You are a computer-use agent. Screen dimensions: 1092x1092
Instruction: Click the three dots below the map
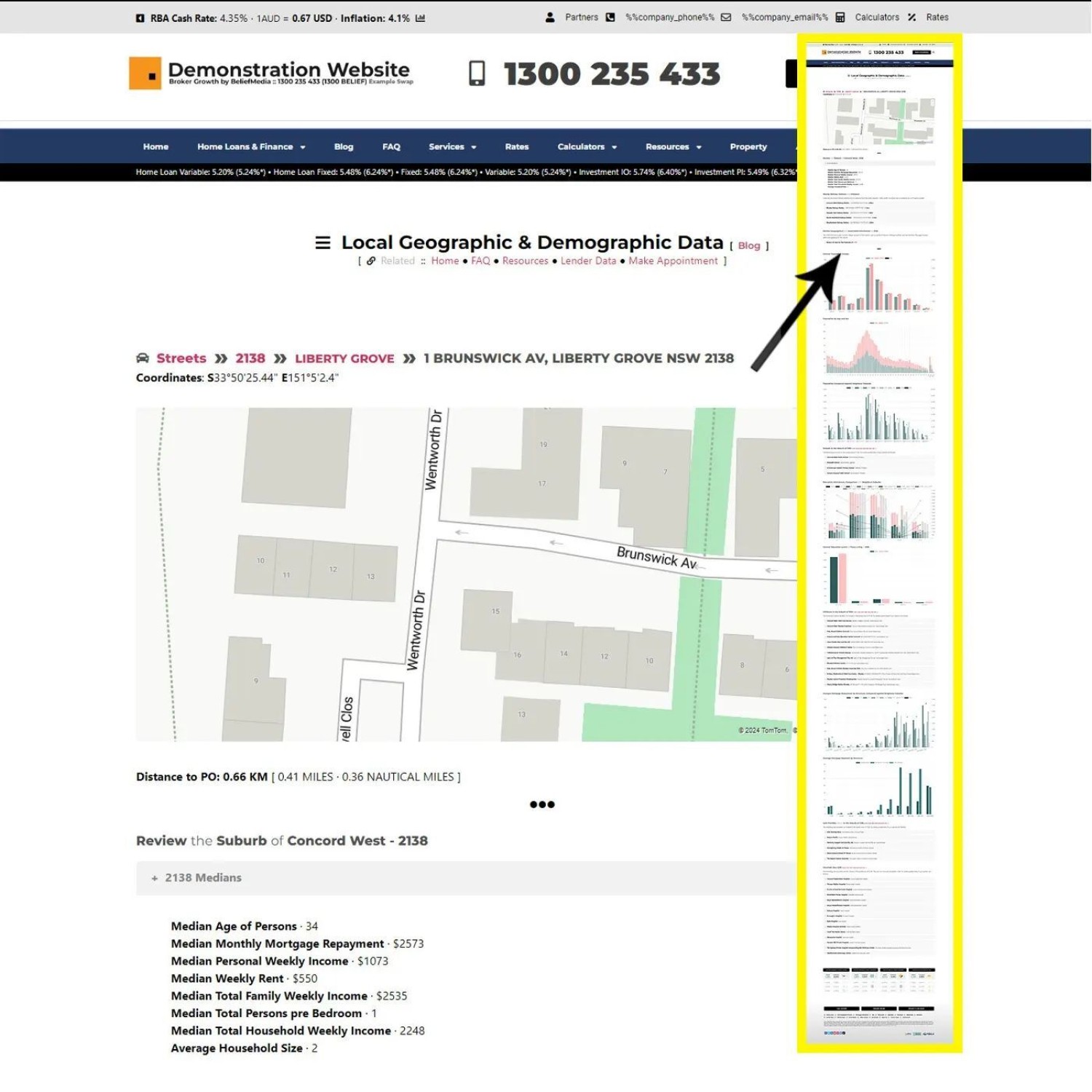pos(542,804)
